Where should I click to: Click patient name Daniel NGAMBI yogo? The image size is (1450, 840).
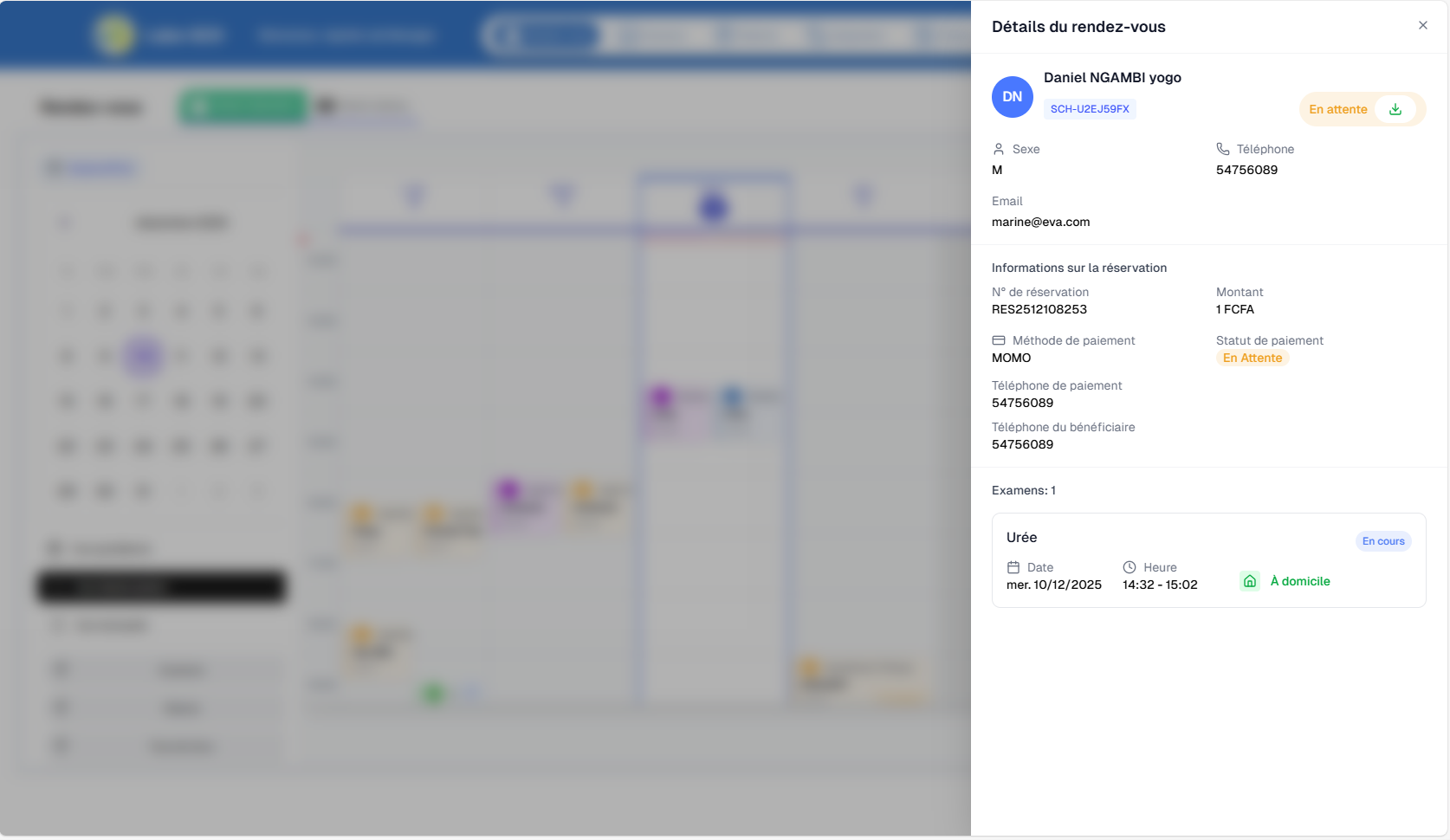click(1112, 77)
